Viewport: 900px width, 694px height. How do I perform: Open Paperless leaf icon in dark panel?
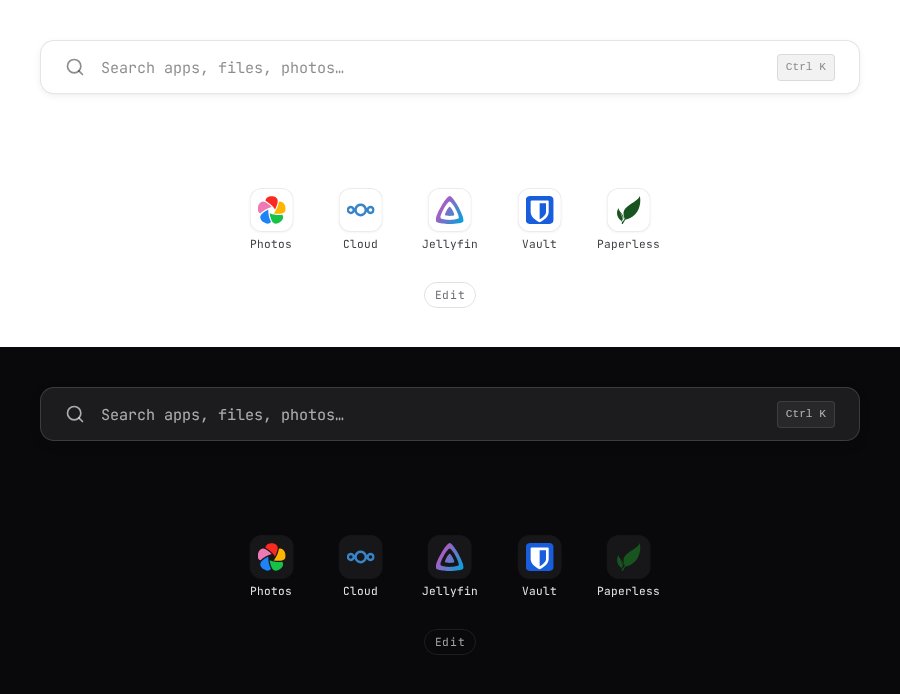629,557
